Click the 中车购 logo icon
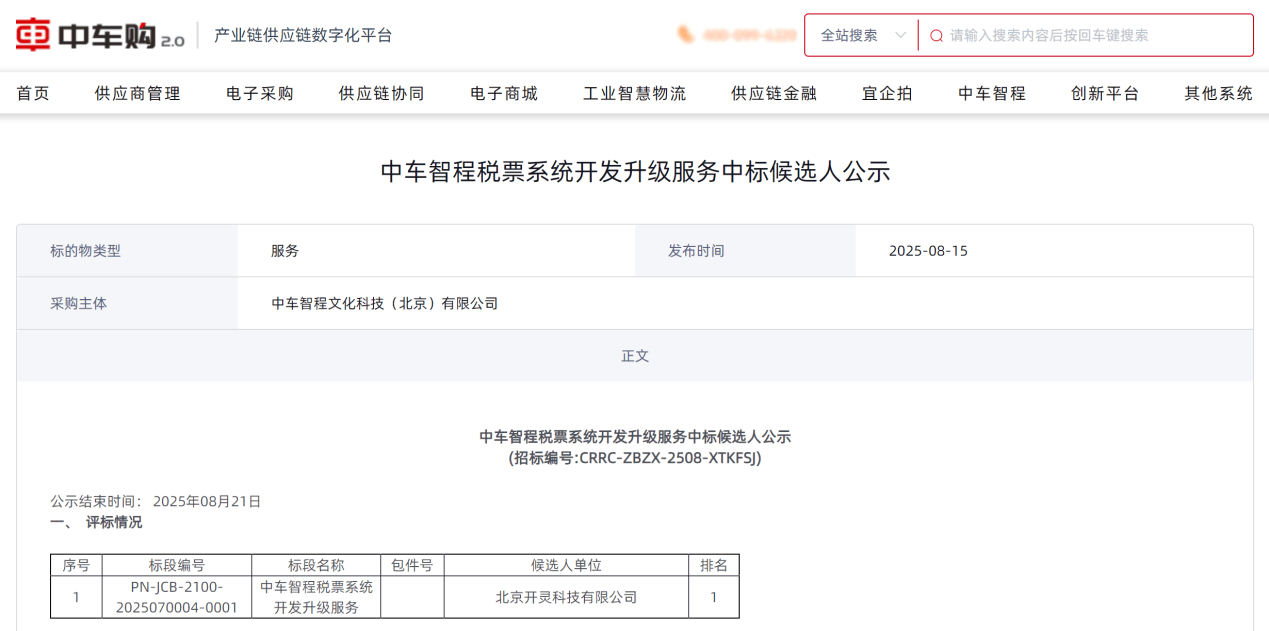The image size is (1269, 631). (34, 35)
